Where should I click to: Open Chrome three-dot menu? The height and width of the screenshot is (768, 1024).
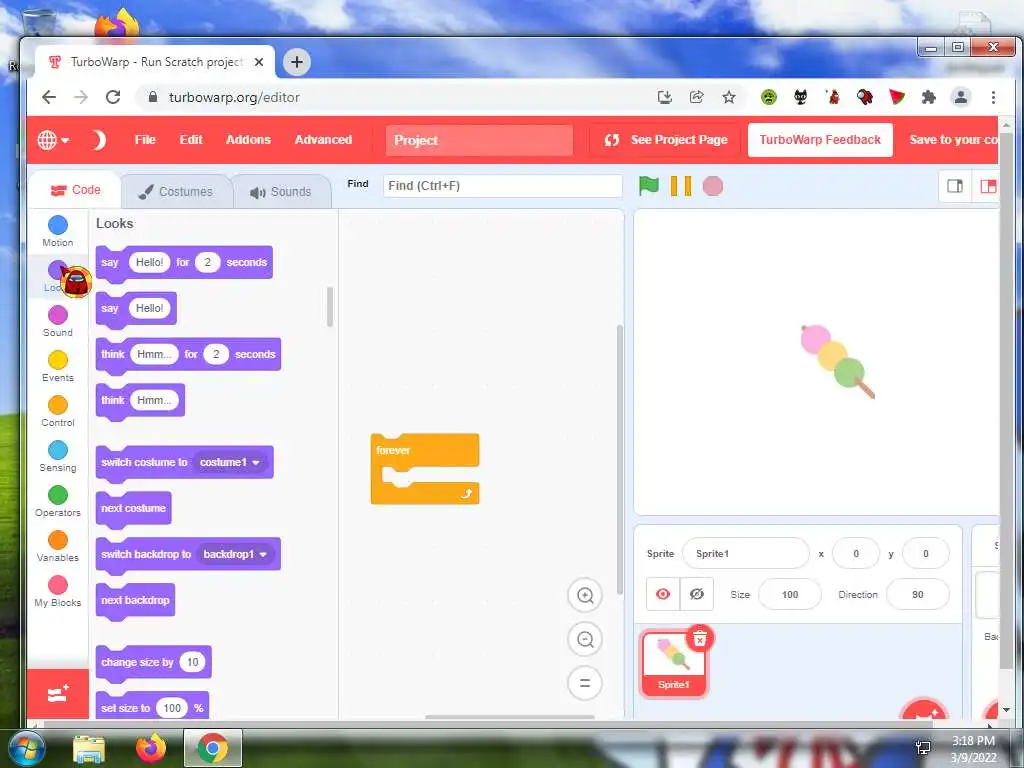[x=993, y=97]
